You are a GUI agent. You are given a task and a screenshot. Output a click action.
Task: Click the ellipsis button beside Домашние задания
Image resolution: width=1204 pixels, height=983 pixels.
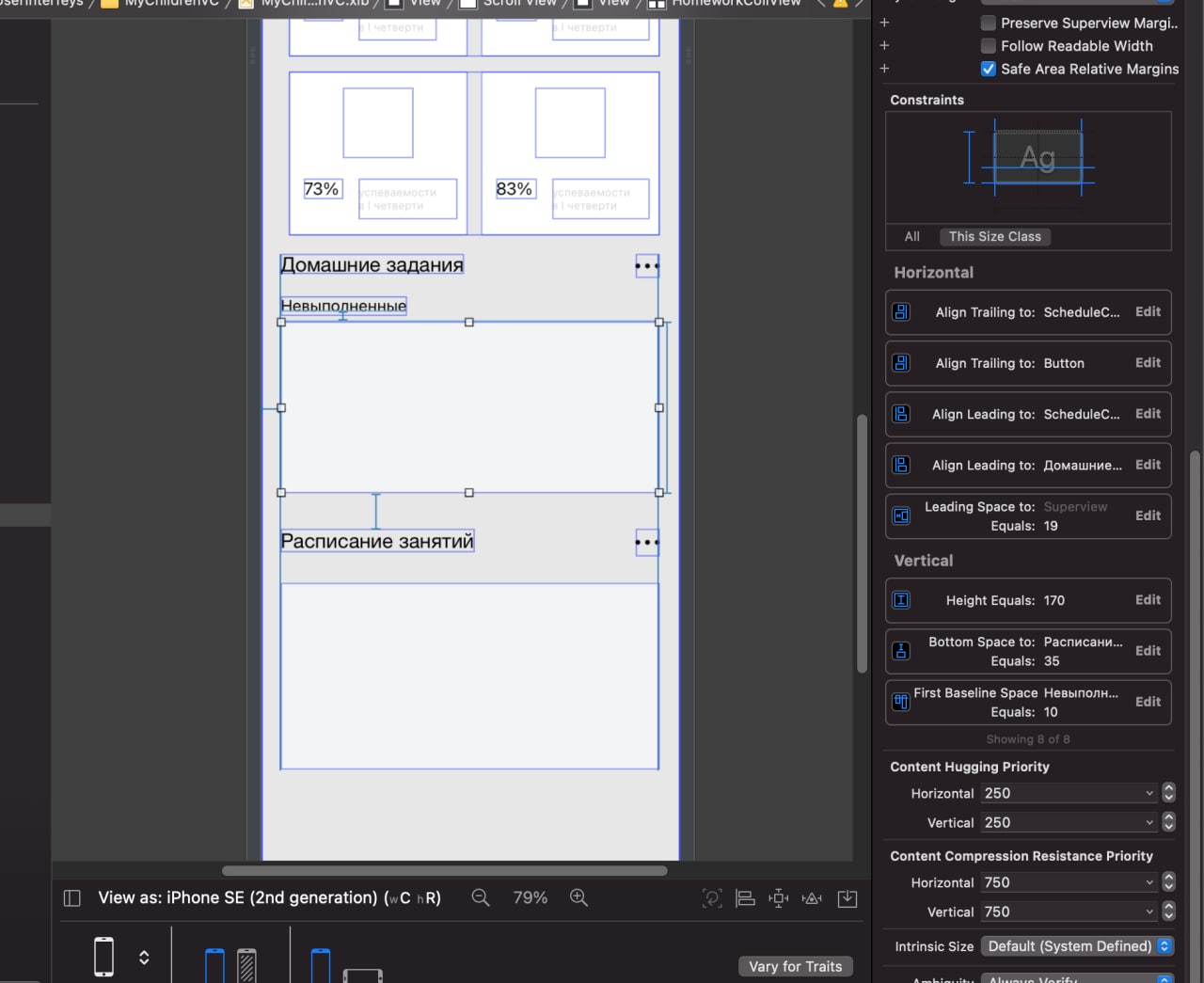click(647, 266)
